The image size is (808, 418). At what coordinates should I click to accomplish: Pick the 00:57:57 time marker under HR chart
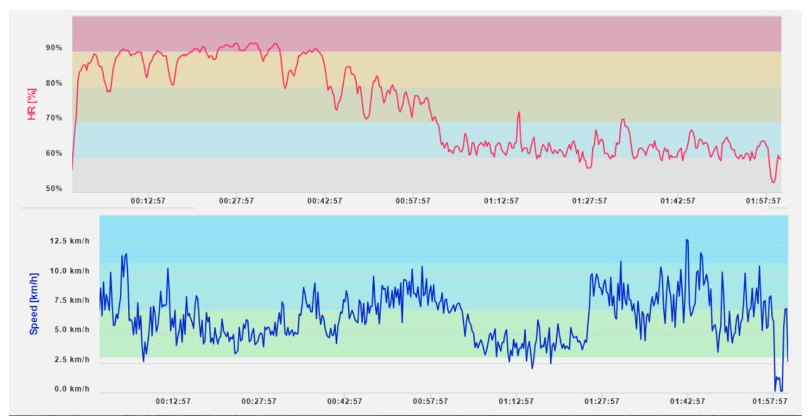click(x=413, y=201)
